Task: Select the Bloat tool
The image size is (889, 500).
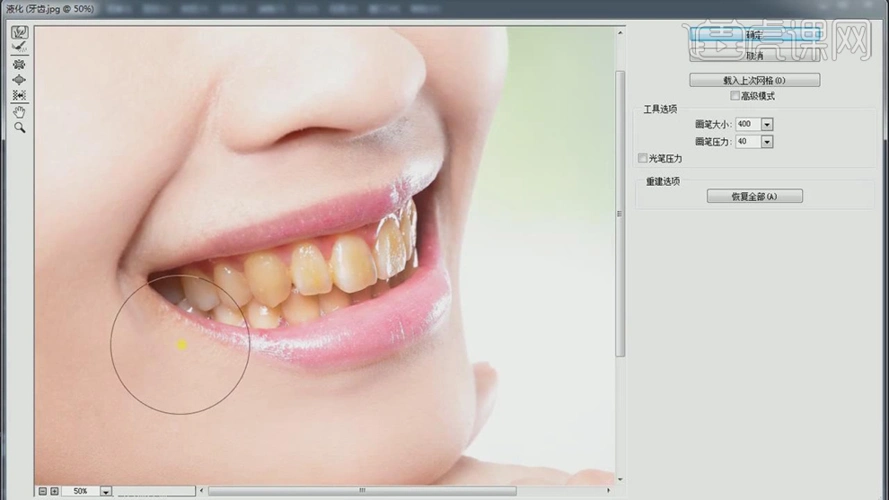Action: pyautogui.click(x=19, y=80)
